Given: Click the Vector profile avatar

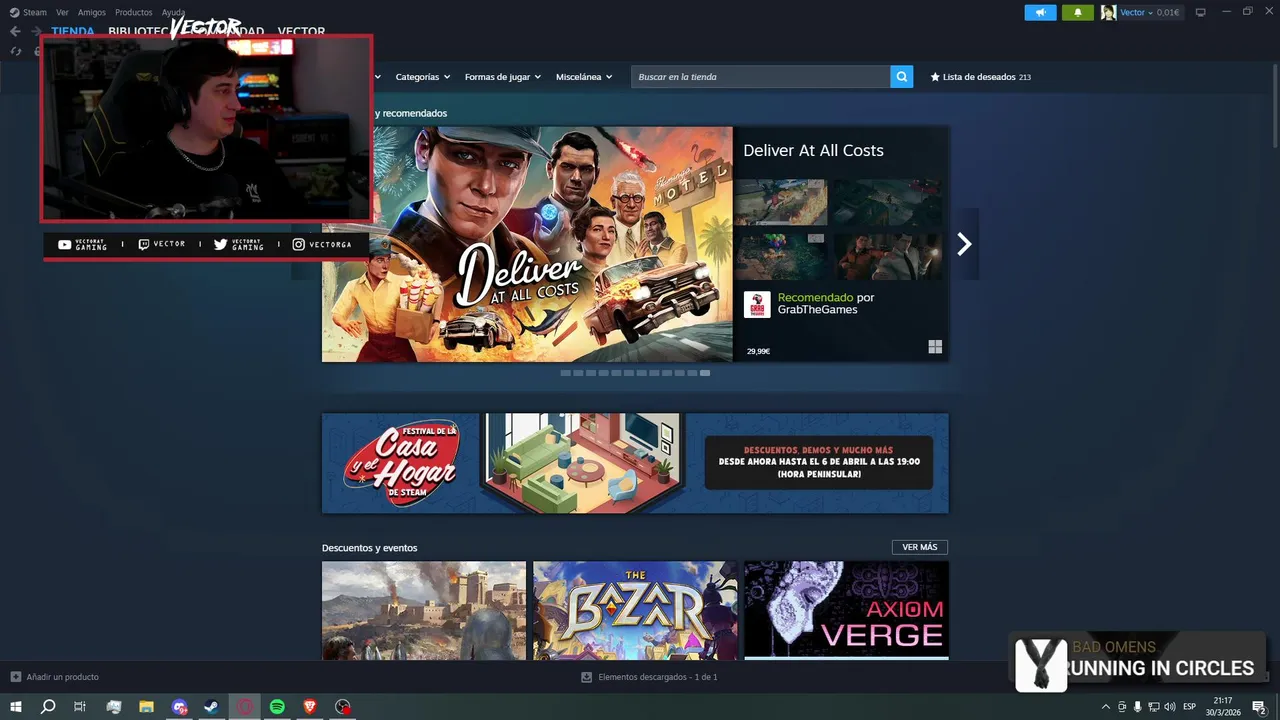Looking at the screenshot, I should (1108, 13).
